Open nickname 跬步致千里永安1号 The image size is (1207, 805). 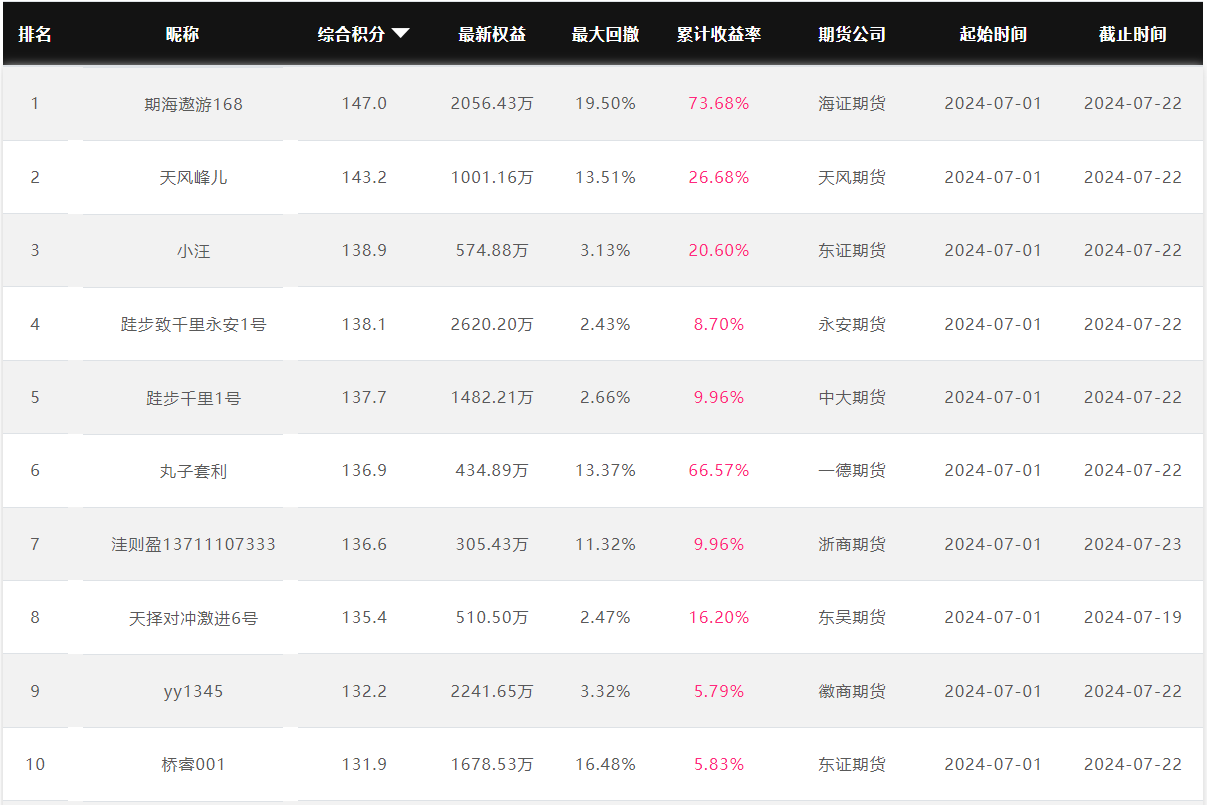193,324
